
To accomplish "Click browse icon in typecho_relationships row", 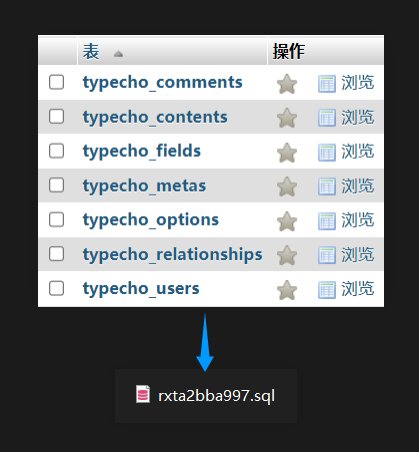I will point(327,255).
